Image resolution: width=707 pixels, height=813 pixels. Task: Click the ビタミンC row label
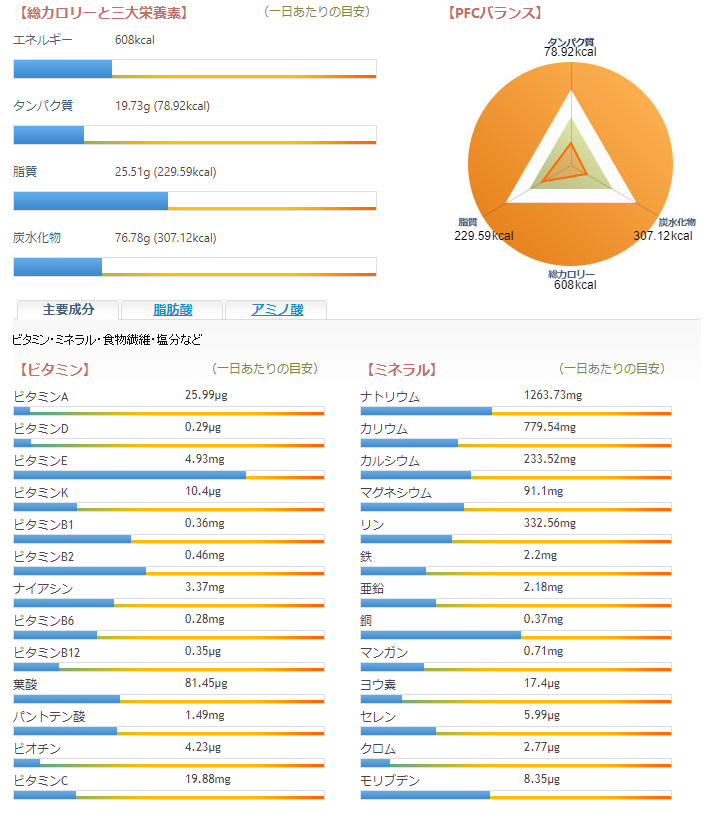pos(41,780)
